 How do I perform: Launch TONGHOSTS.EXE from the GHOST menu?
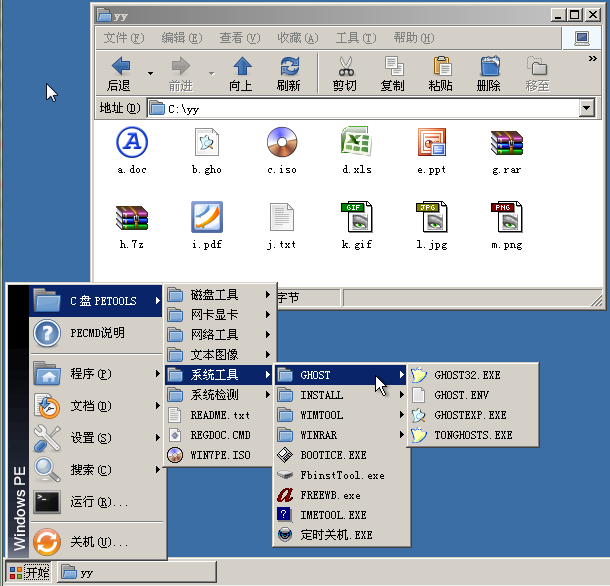click(x=473, y=435)
